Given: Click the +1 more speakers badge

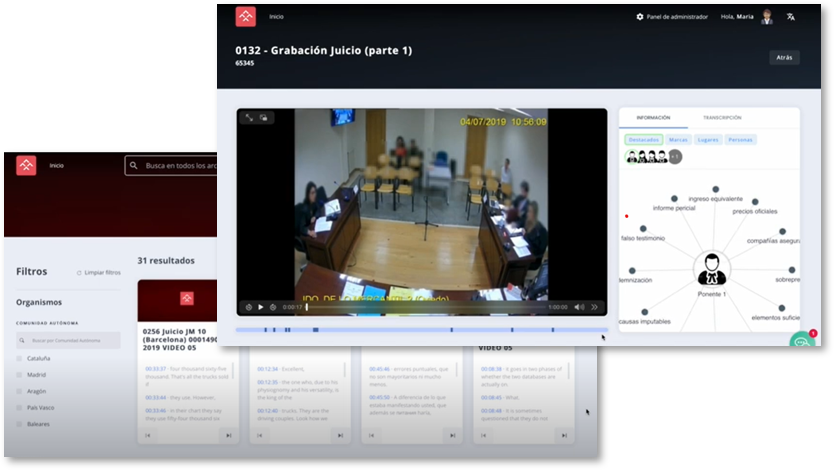Looking at the screenshot, I should point(675,157).
